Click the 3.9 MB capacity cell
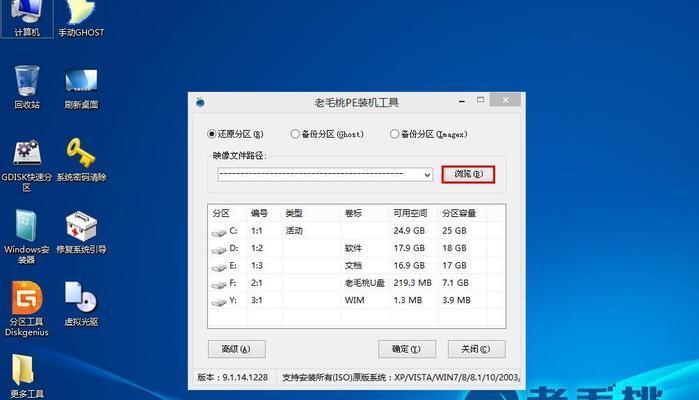The image size is (699, 400). click(x=456, y=300)
